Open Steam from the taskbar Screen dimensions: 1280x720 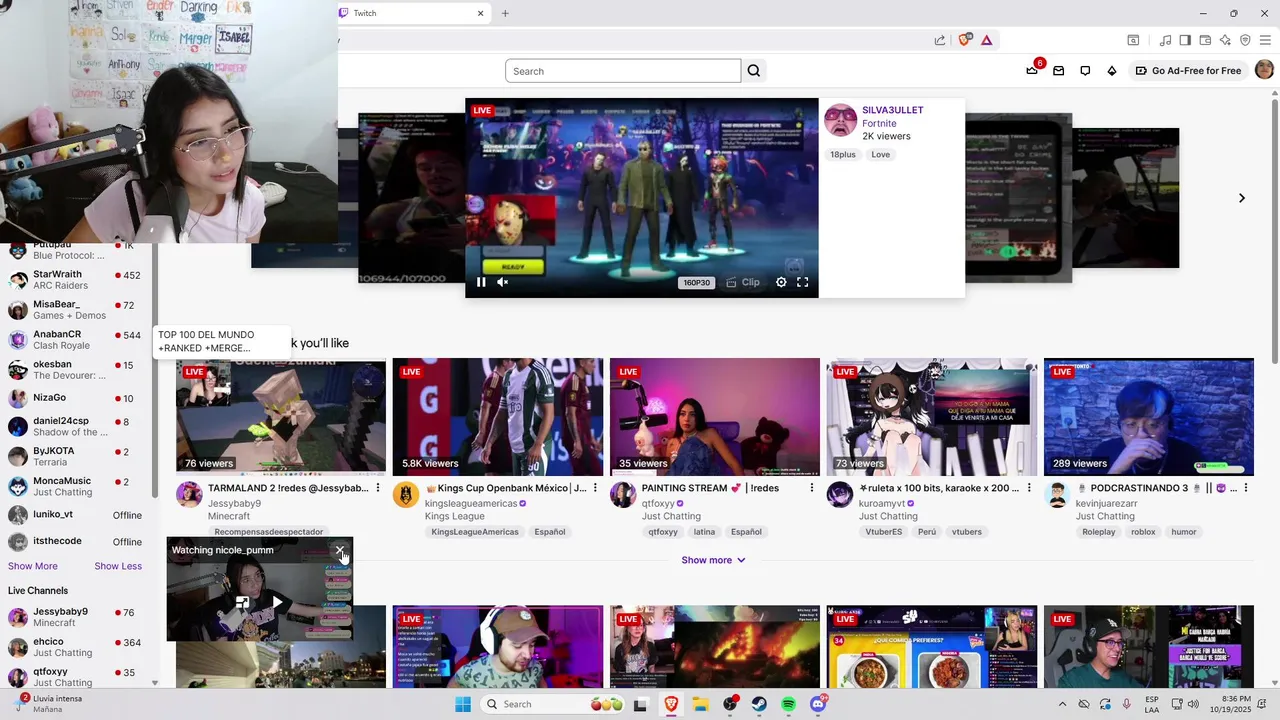760,704
